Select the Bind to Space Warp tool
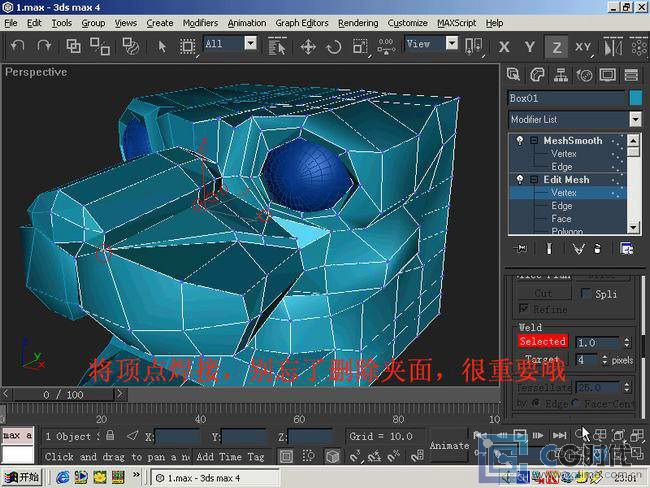The height and width of the screenshot is (488, 650). coord(131,46)
